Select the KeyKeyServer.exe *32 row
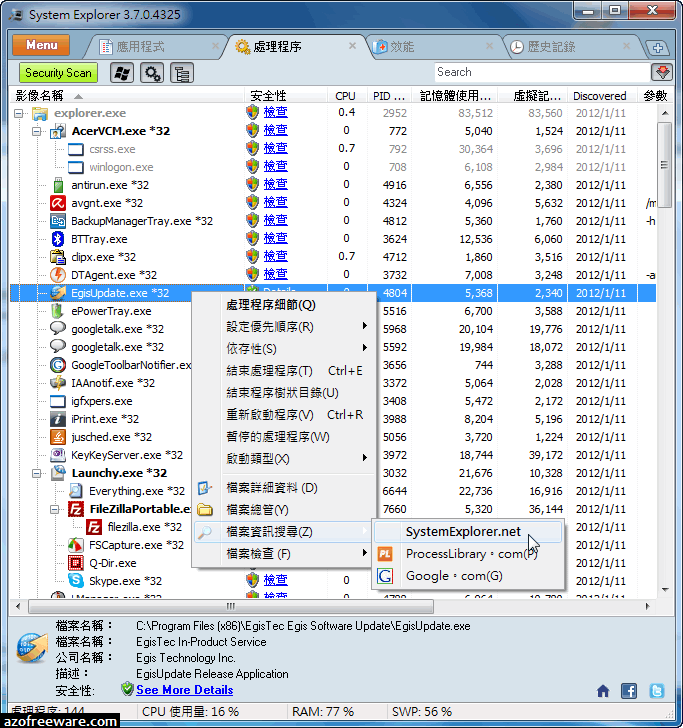The image size is (683, 728). pyautogui.click(x=127, y=455)
